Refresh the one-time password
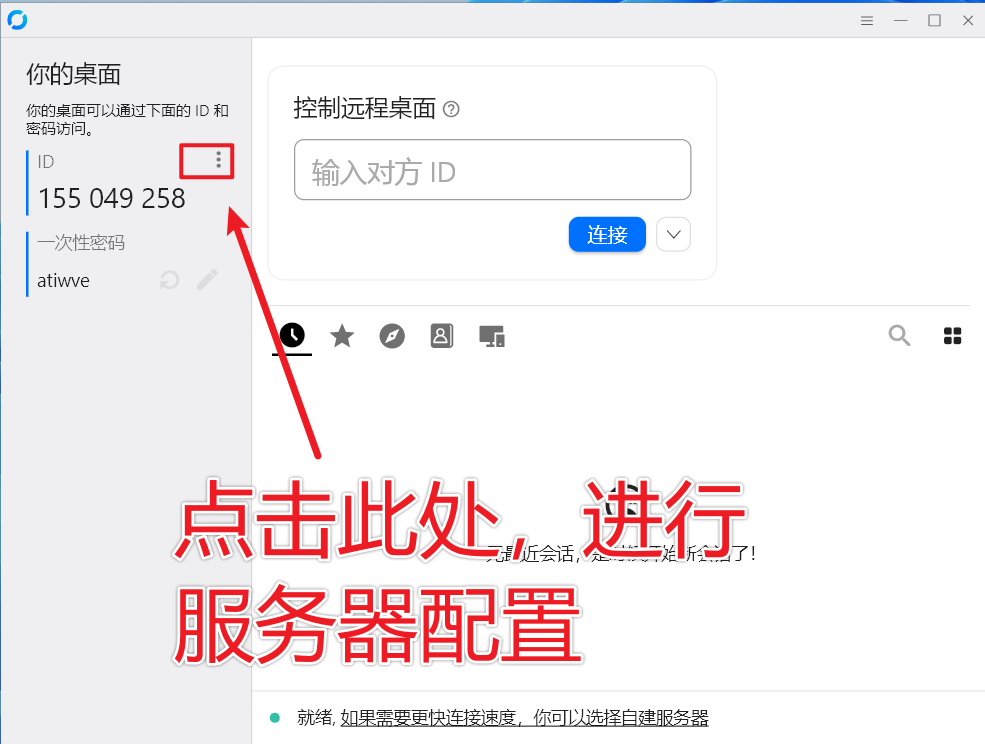The width and height of the screenshot is (985, 744). tap(170, 281)
